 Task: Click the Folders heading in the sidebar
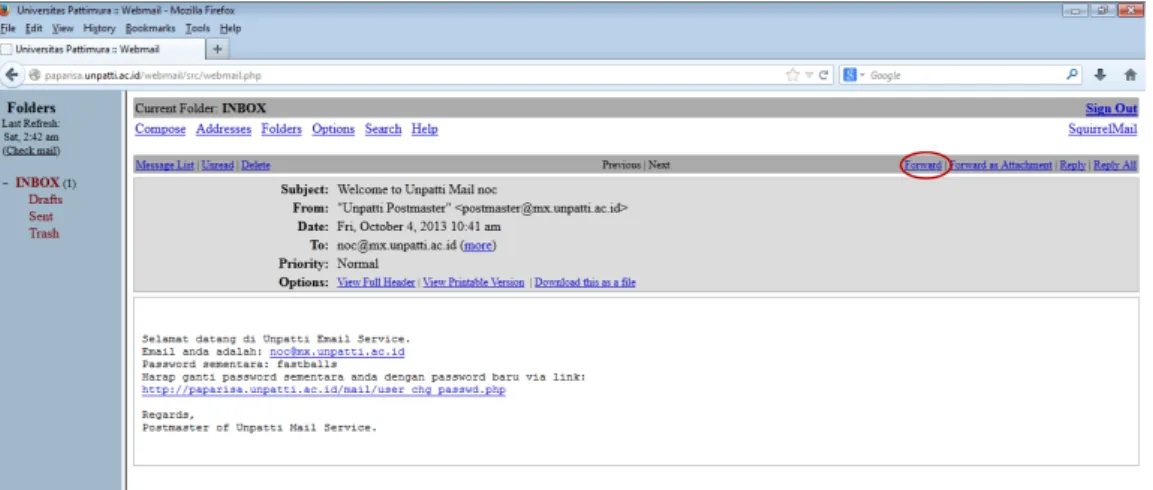click(31, 107)
